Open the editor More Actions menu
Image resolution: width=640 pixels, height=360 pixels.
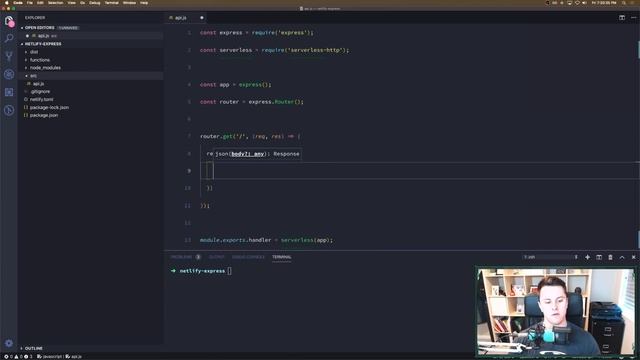(633, 18)
